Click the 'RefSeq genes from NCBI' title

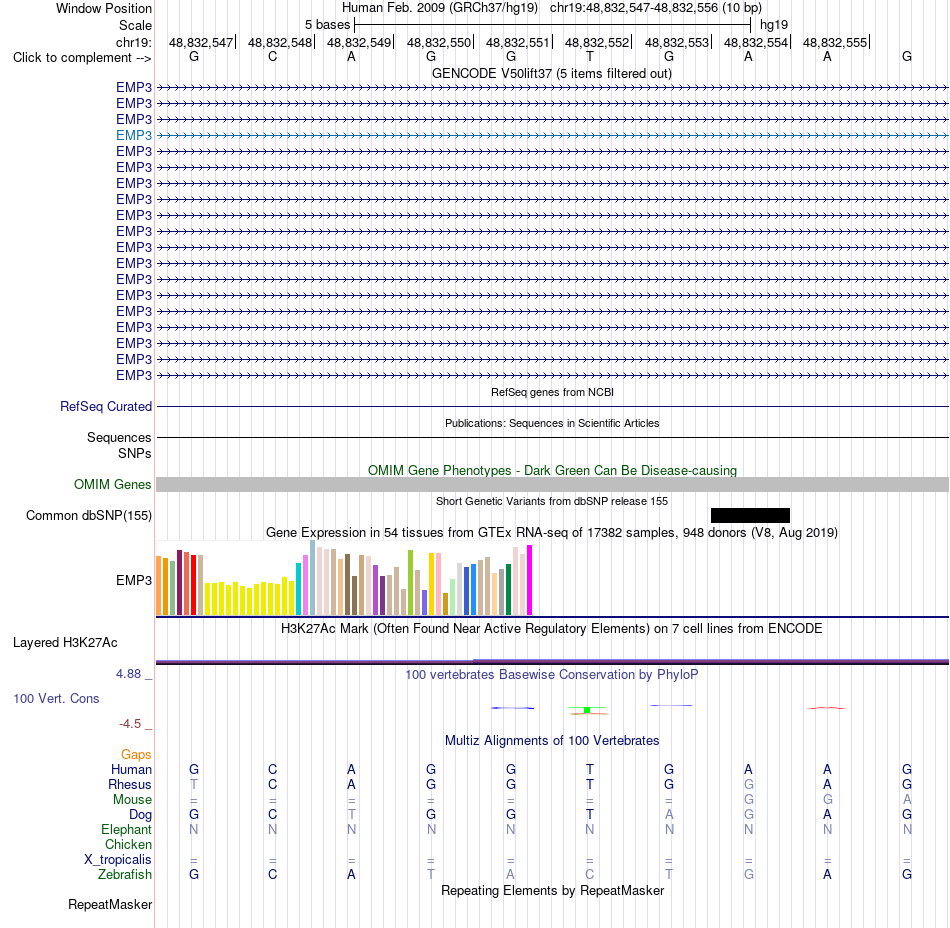tap(553, 392)
